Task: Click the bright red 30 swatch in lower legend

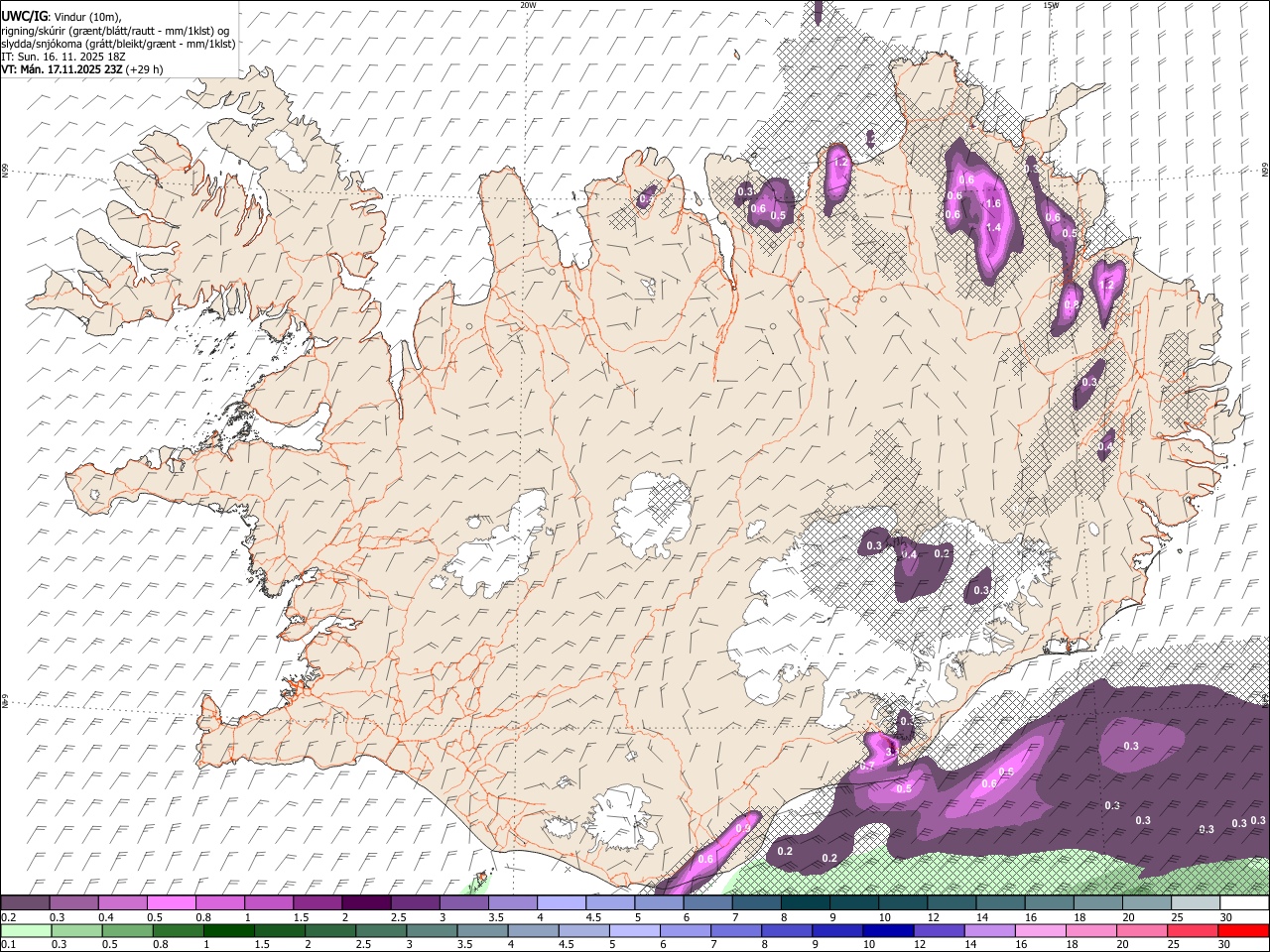Action: coord(1242,930)
